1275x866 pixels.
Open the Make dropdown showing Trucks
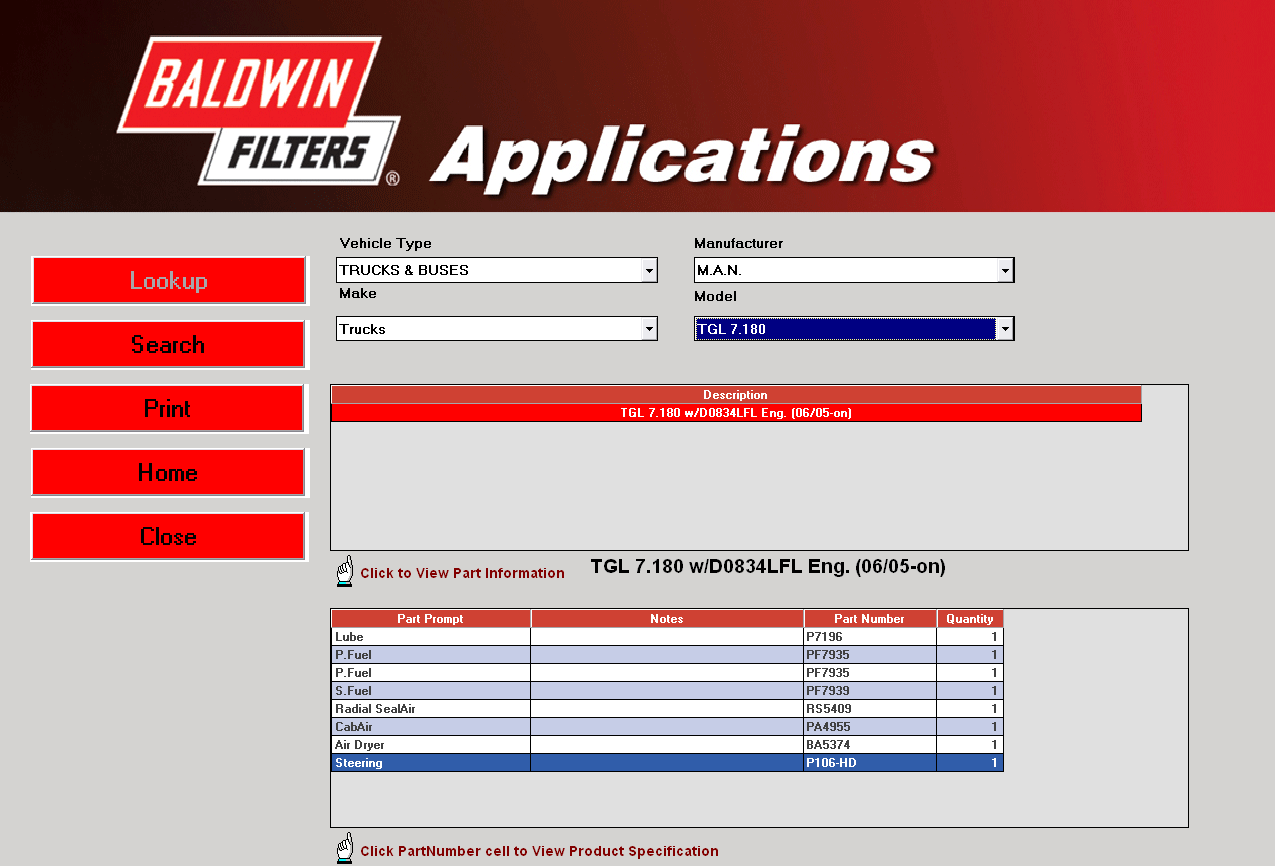tap(649, 329)
